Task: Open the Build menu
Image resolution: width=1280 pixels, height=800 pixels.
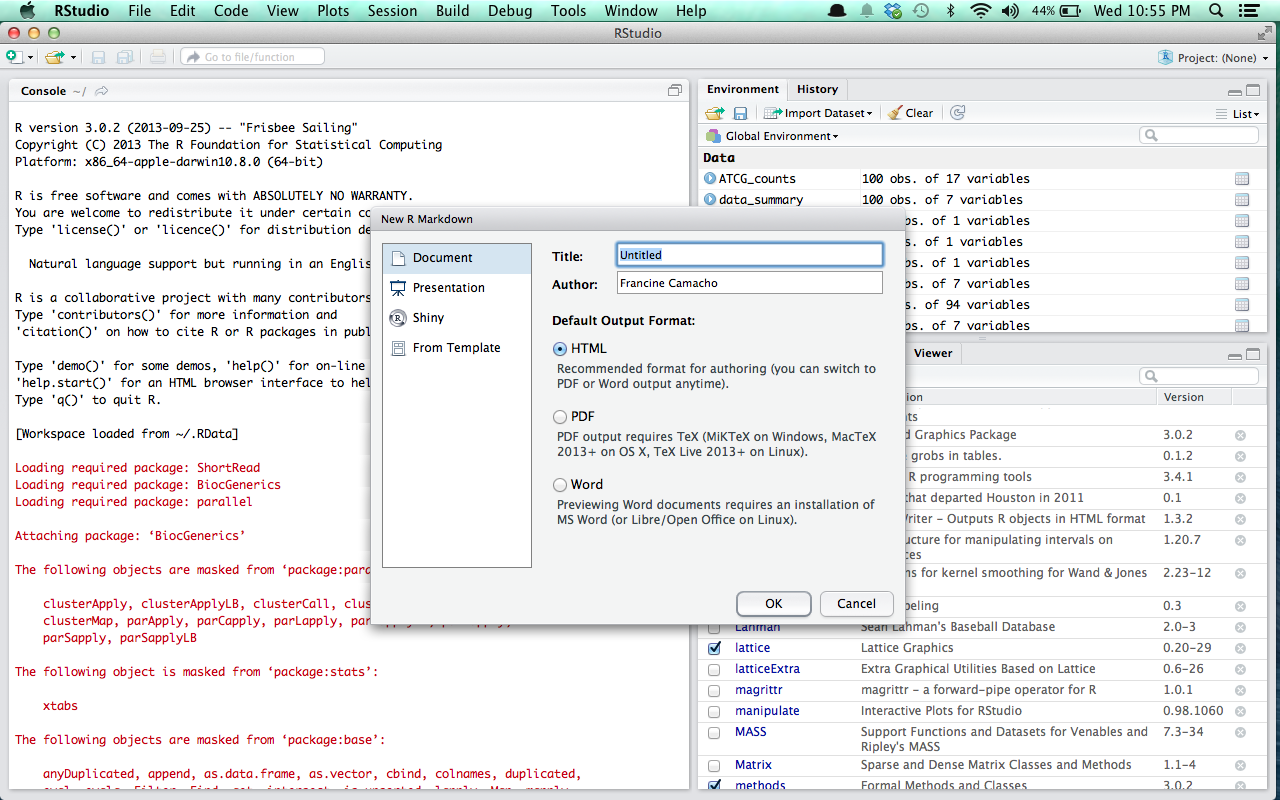Action: (x=452, y=11)
